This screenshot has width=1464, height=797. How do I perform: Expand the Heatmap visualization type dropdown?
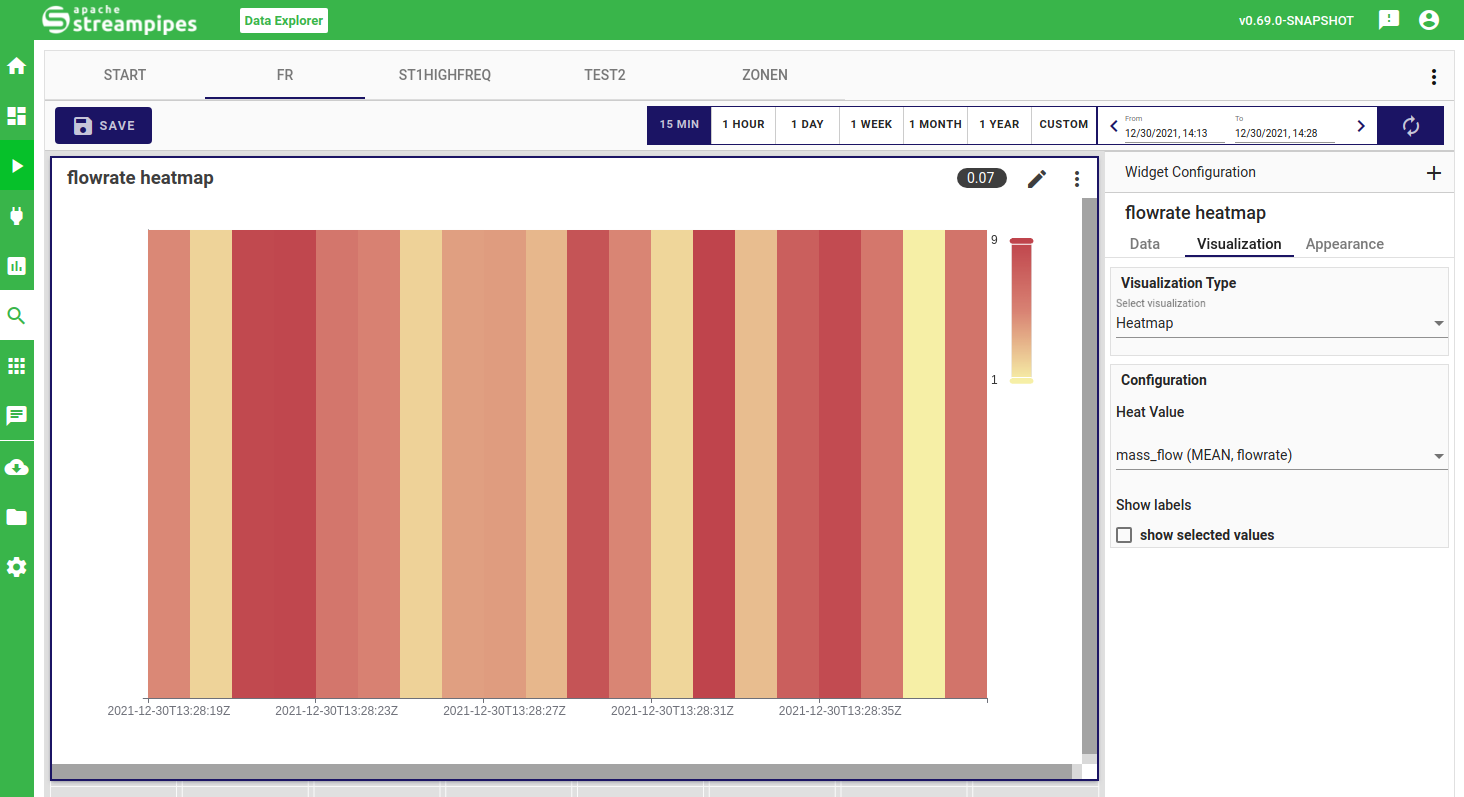1281,323
